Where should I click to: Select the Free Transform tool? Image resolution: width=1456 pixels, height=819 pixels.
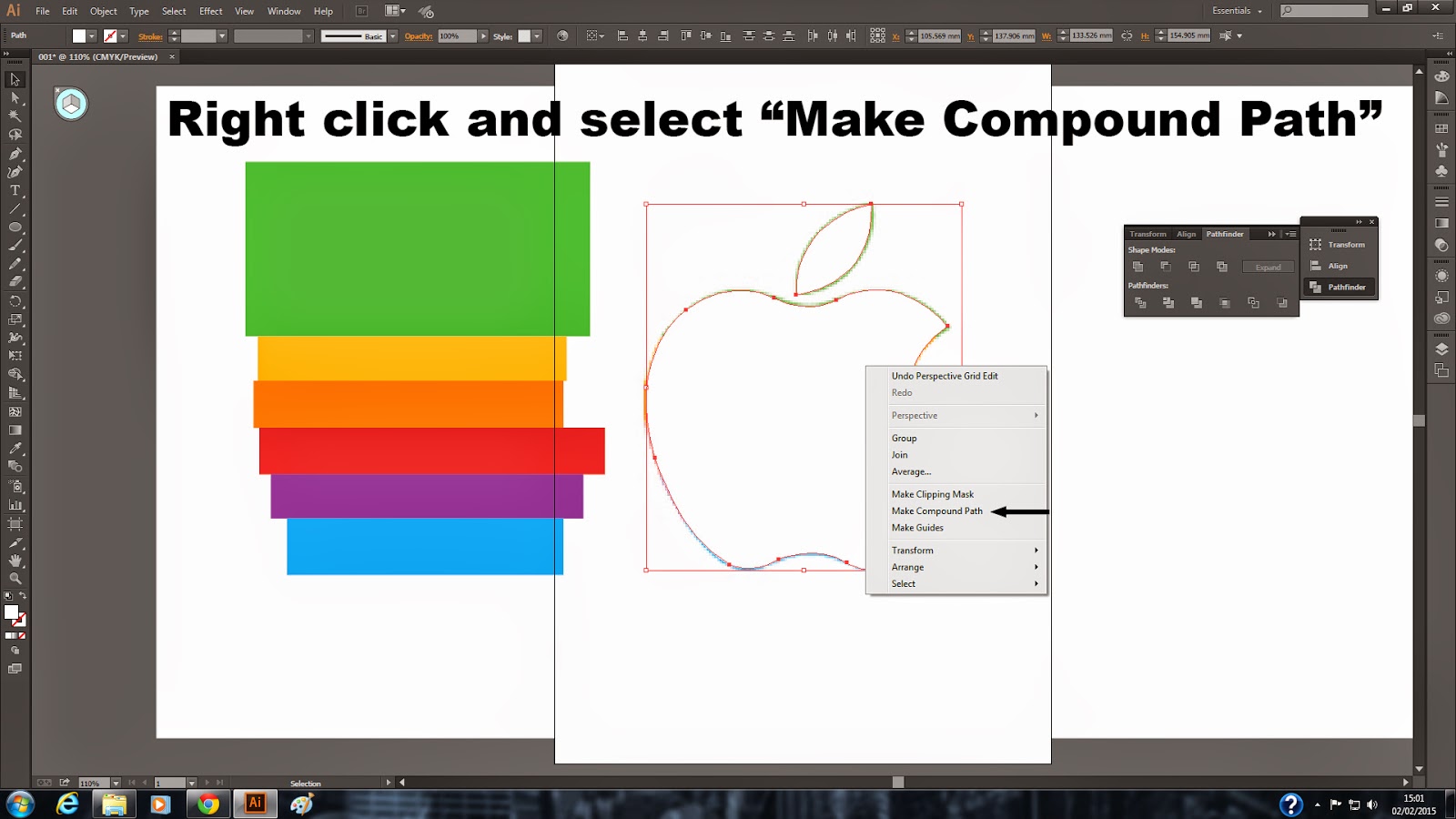(x=15, y=357)
